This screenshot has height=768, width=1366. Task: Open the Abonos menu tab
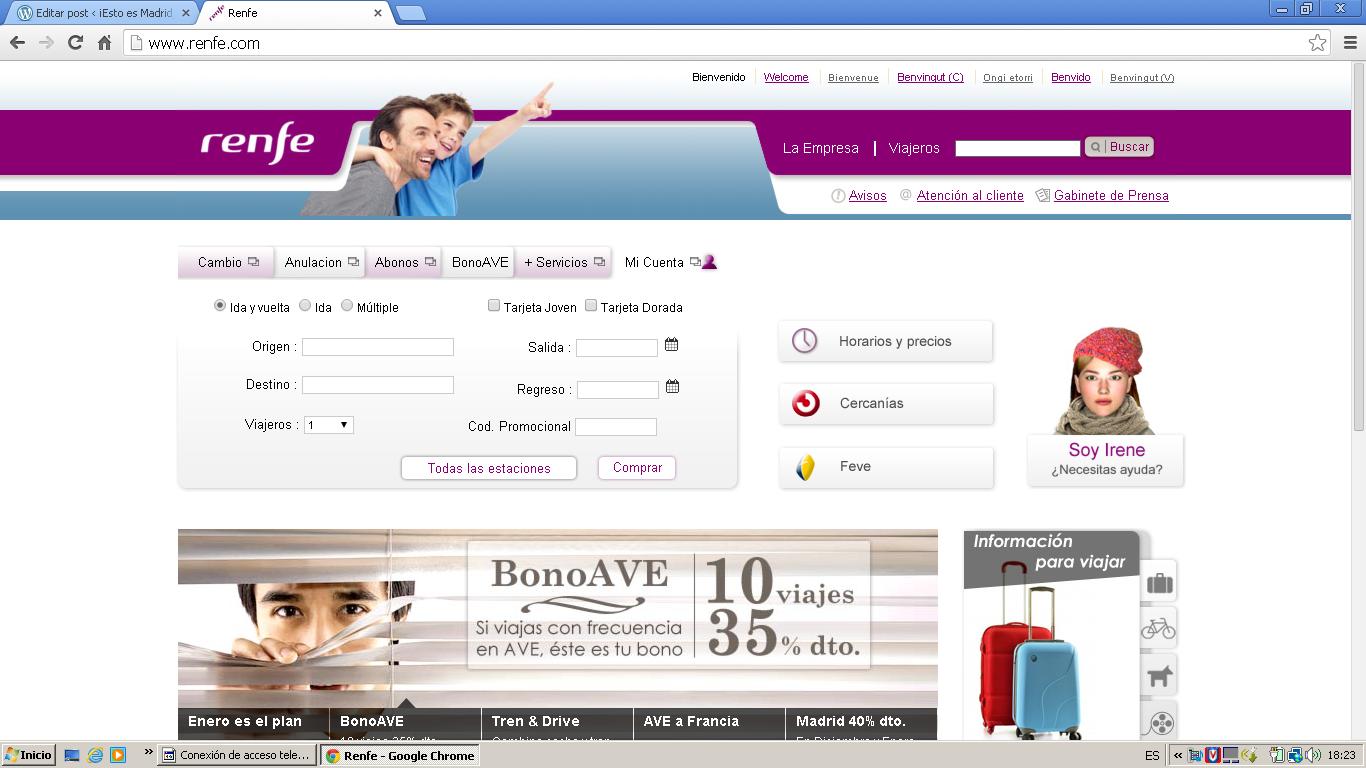coord(405,262)
